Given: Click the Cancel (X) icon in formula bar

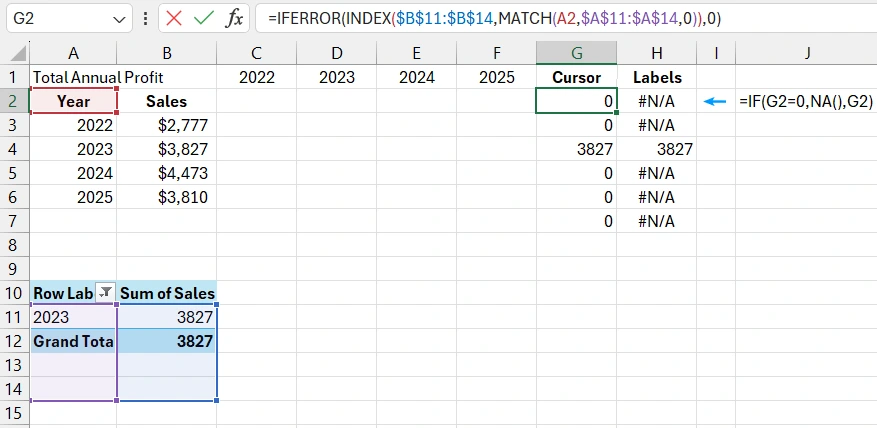Looking at the screenshot, I should coord(174,18).
